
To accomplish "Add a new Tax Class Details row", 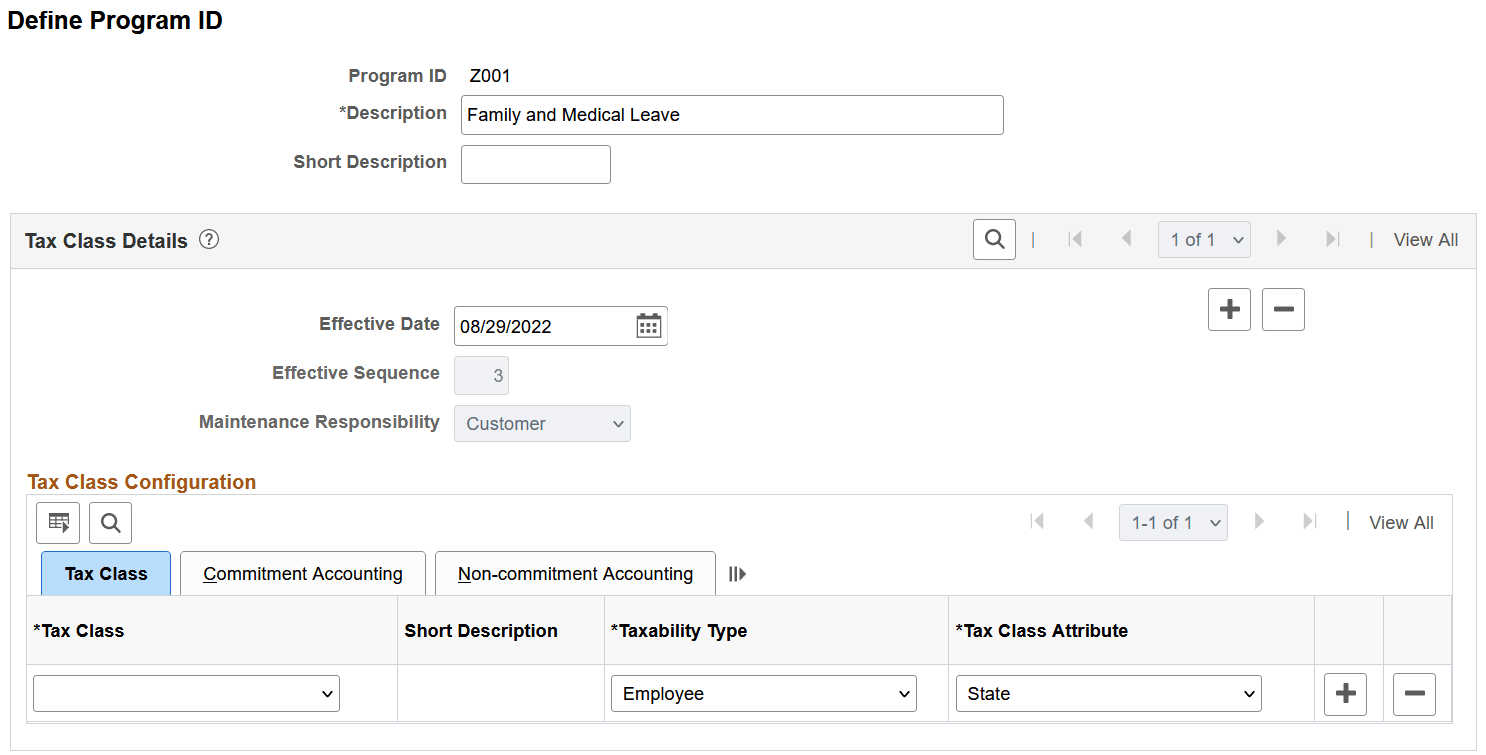I will click(x=1229, y=309).
